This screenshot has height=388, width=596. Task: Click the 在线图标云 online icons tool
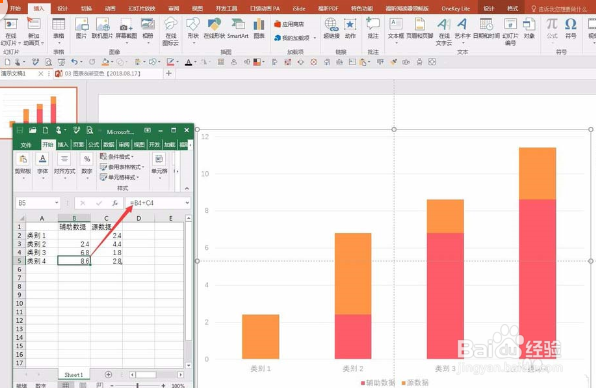(171, 31)
